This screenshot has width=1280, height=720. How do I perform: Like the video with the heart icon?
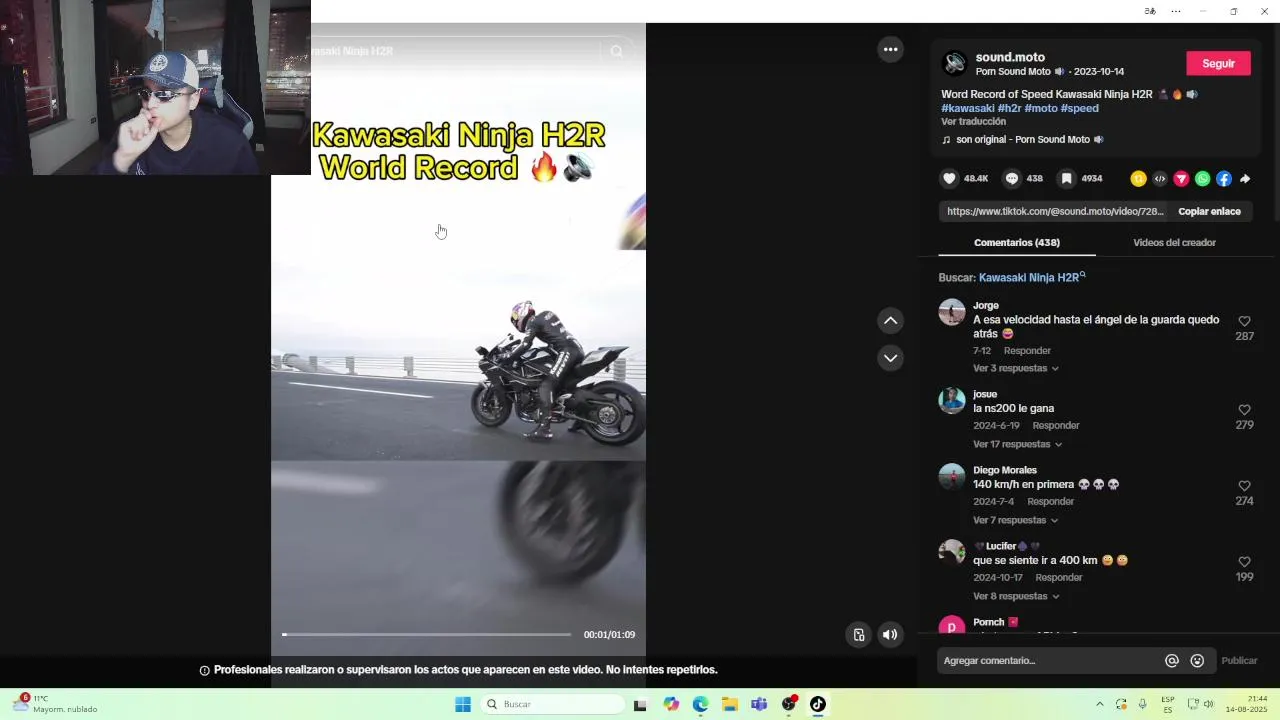[x=949, y=179]
